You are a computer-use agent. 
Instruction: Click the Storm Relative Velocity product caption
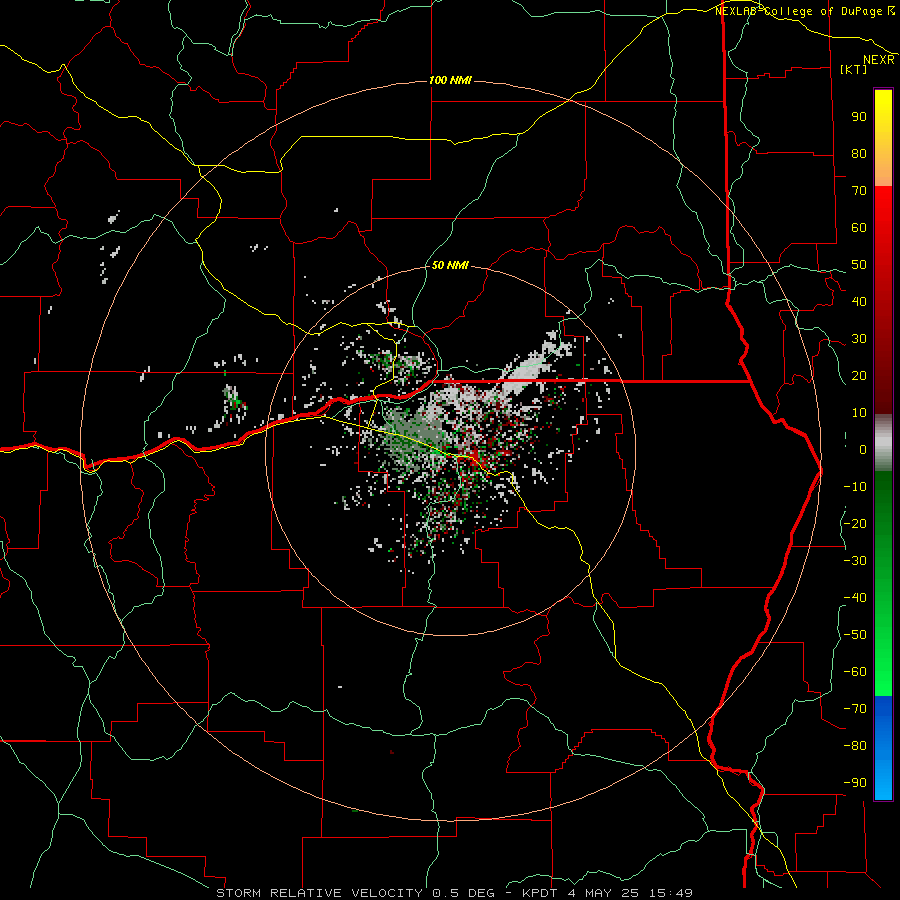point(455,893)
